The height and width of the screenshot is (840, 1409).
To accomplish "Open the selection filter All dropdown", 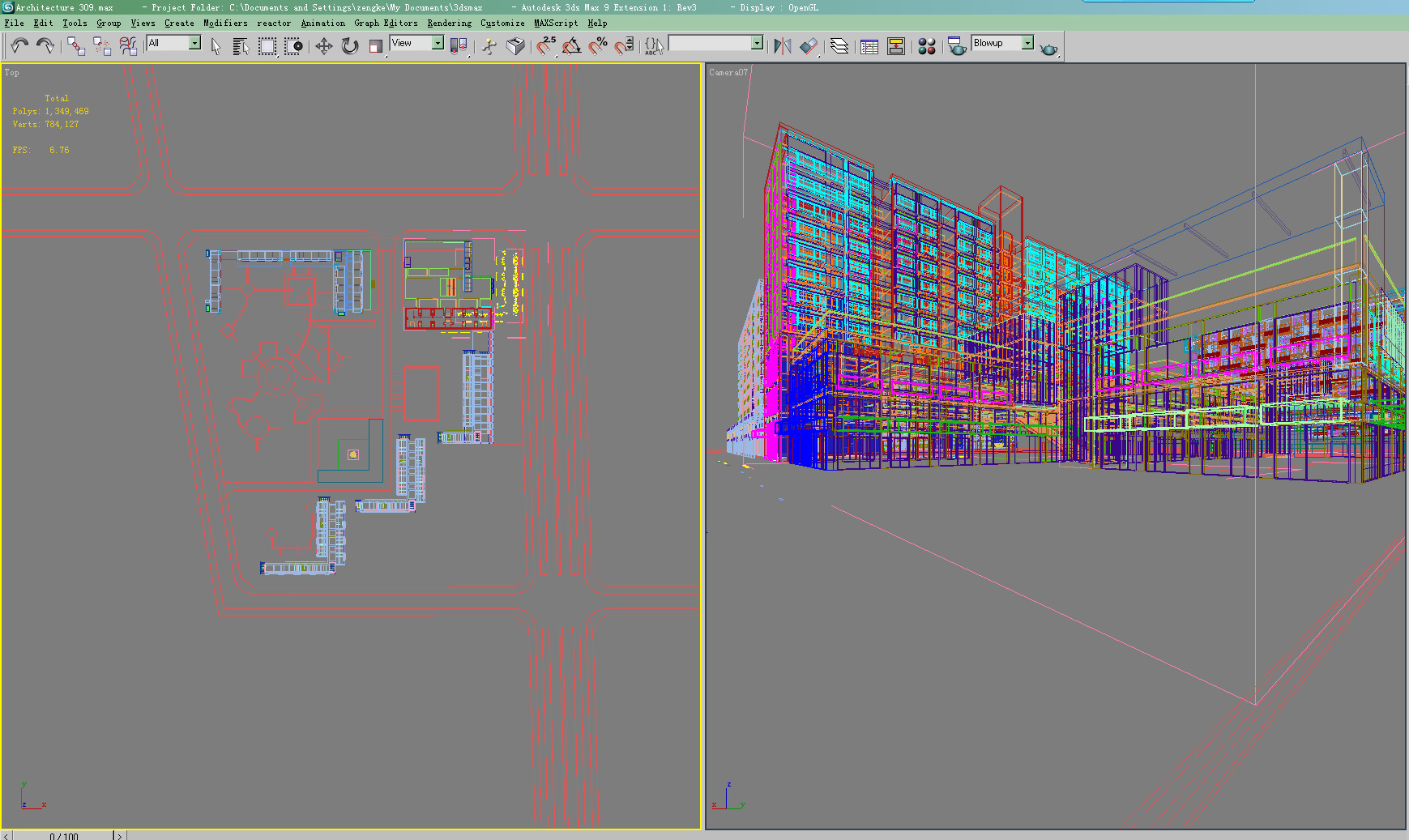I will pos(173,43).
